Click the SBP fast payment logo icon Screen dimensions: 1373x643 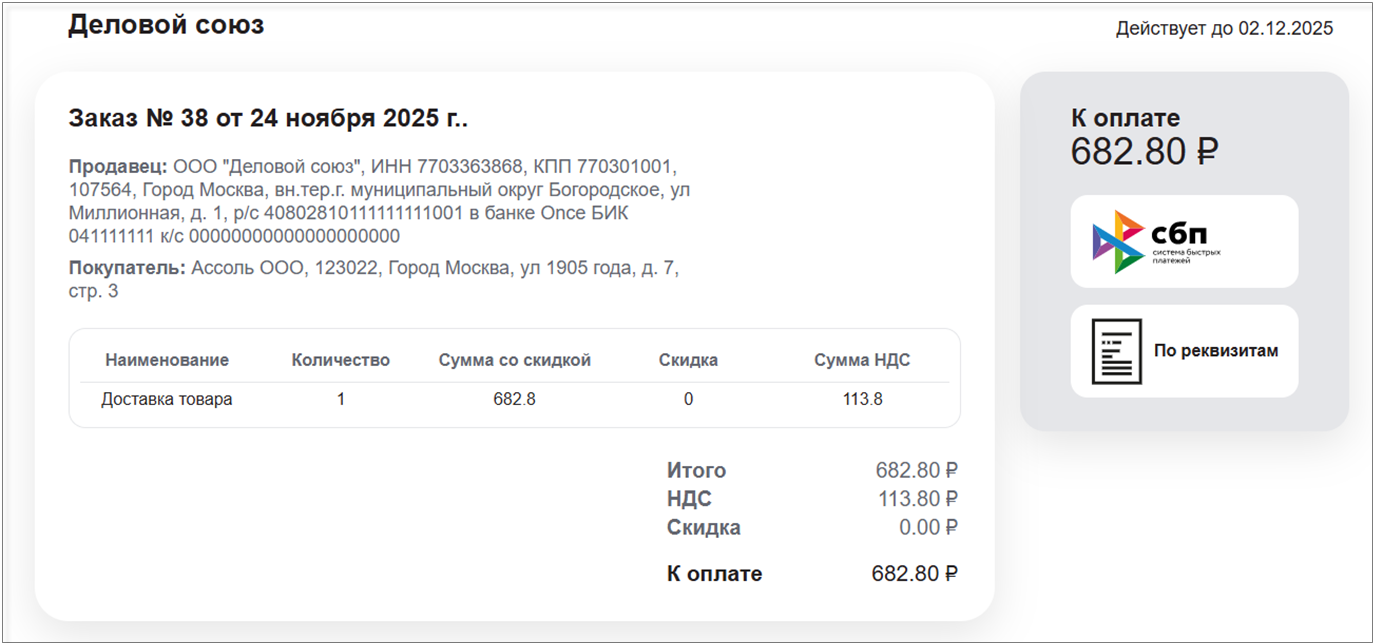1118,241
